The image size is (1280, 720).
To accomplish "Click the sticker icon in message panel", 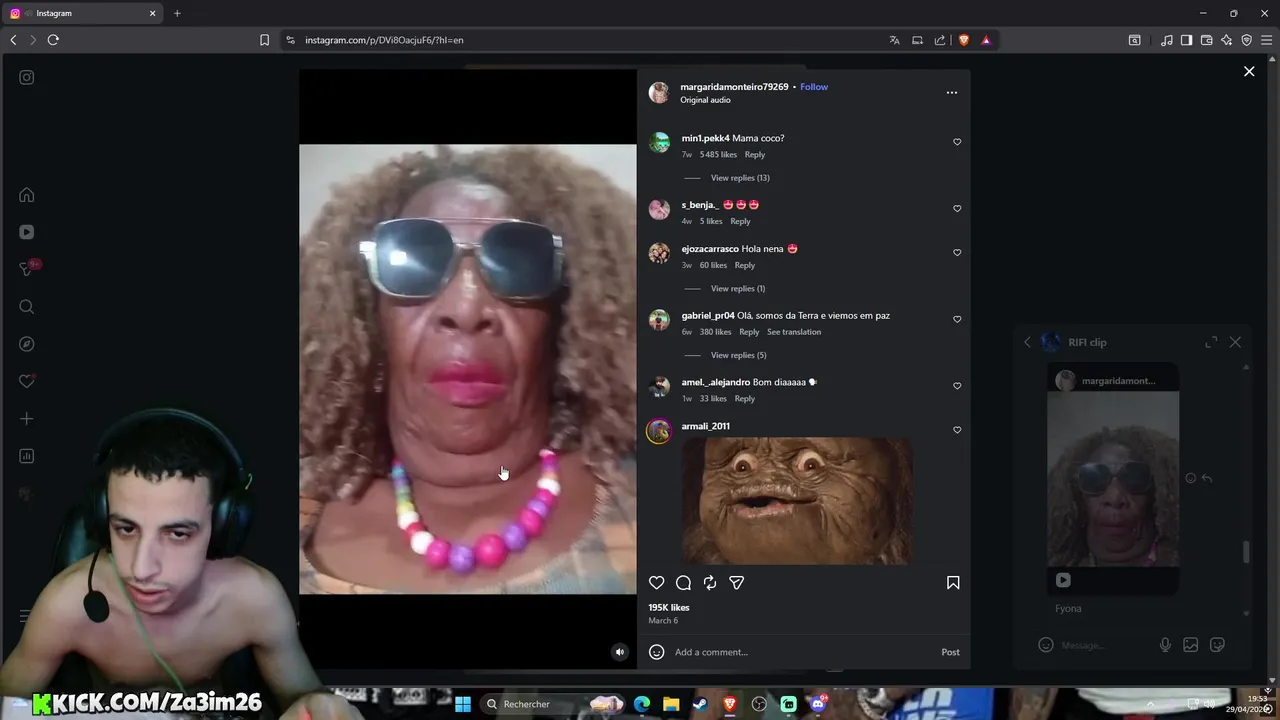I will [1218, 645].
